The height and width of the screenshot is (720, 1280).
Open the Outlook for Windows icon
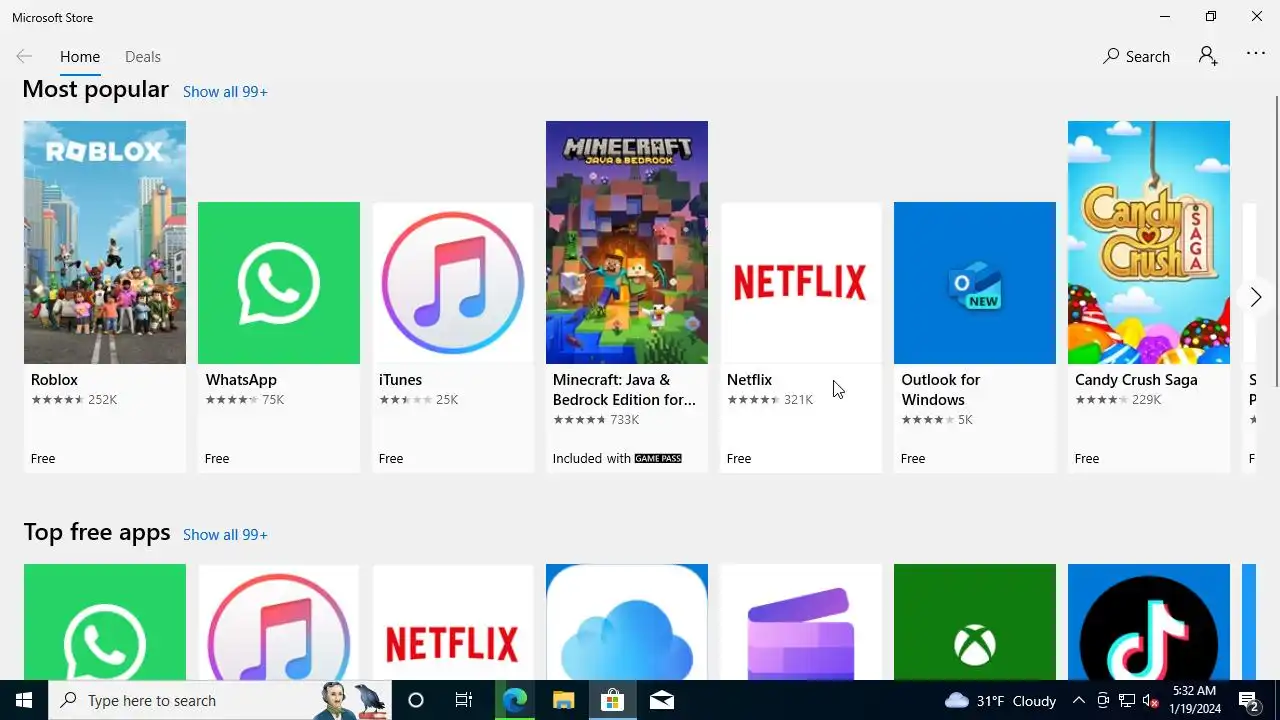[975, 283]
